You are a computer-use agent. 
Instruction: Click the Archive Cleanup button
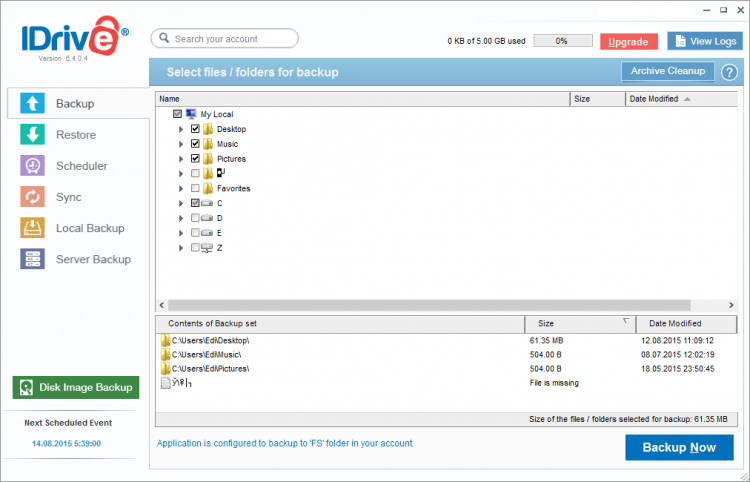[x=668, y=71]
